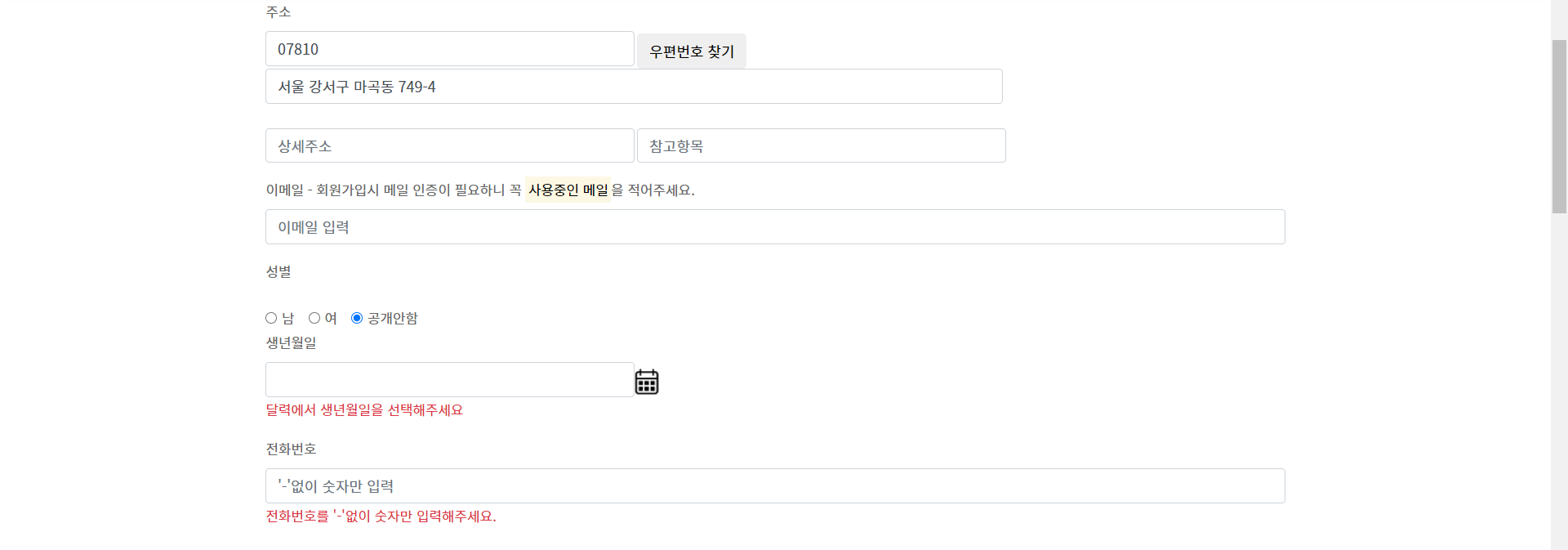Click the red 달력에서 생년월일을 선택해주세요 message
1568x550 pixels.
coord(364,409)
